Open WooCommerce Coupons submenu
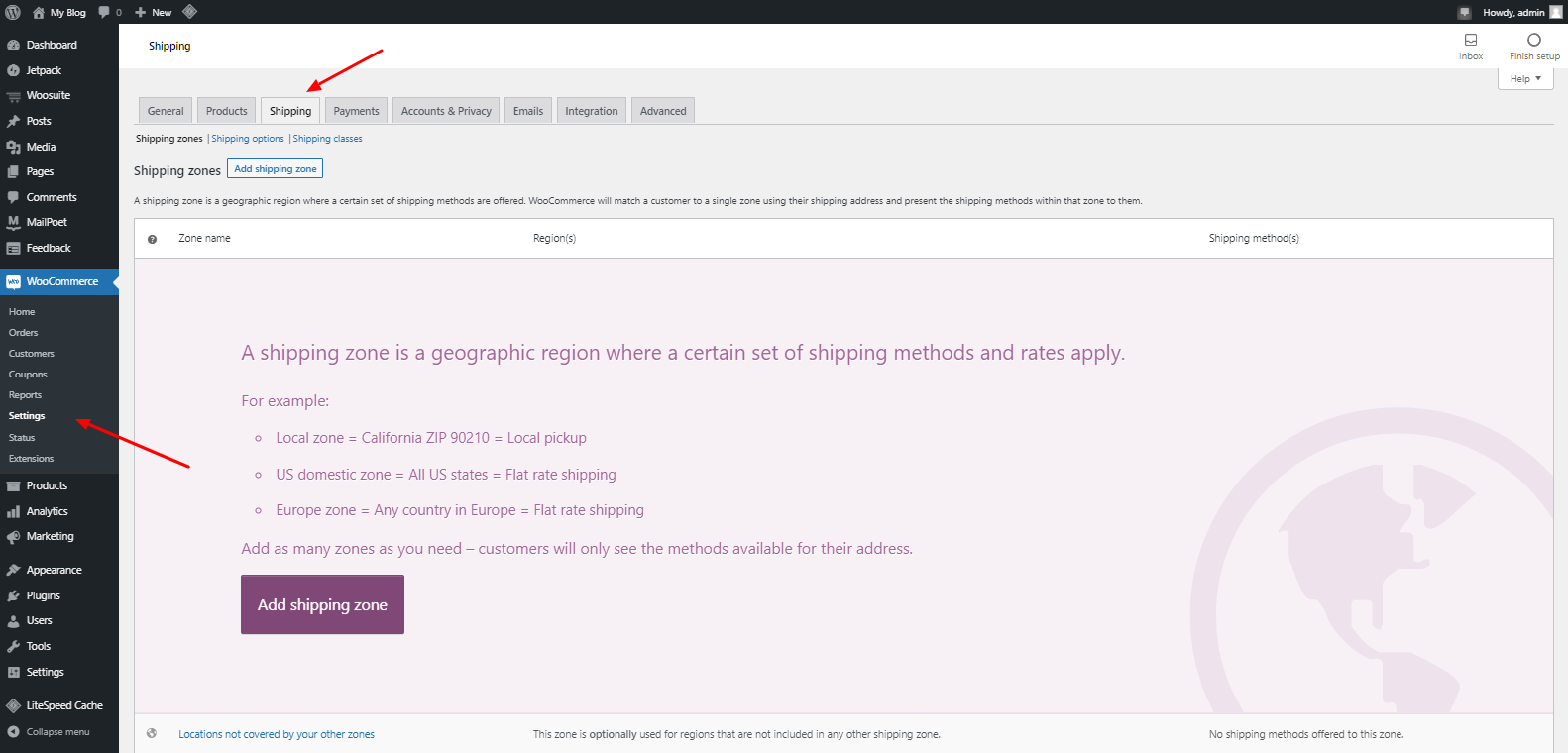 (x=28, y=375)
